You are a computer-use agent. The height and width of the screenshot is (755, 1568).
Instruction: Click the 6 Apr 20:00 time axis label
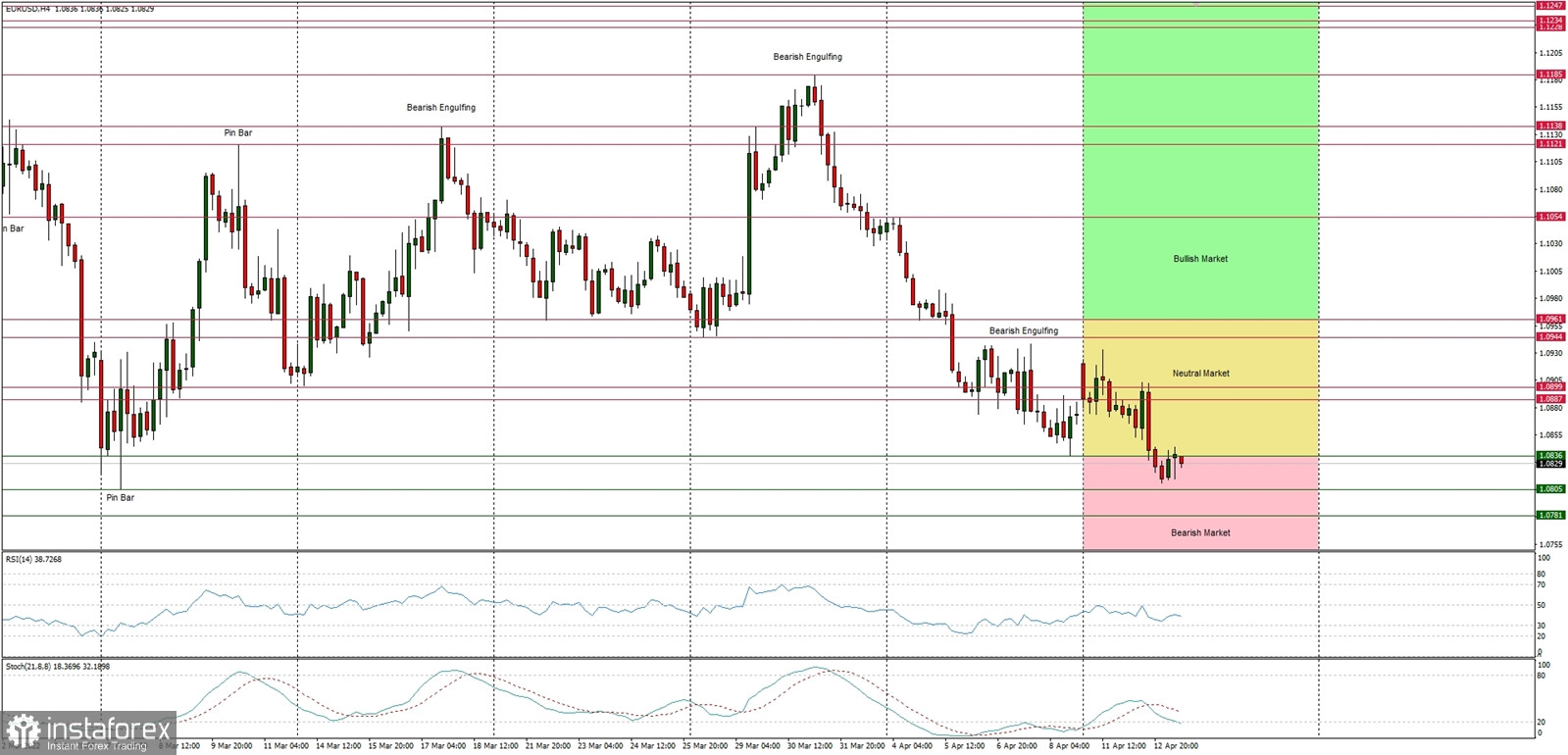(1017, 746)
